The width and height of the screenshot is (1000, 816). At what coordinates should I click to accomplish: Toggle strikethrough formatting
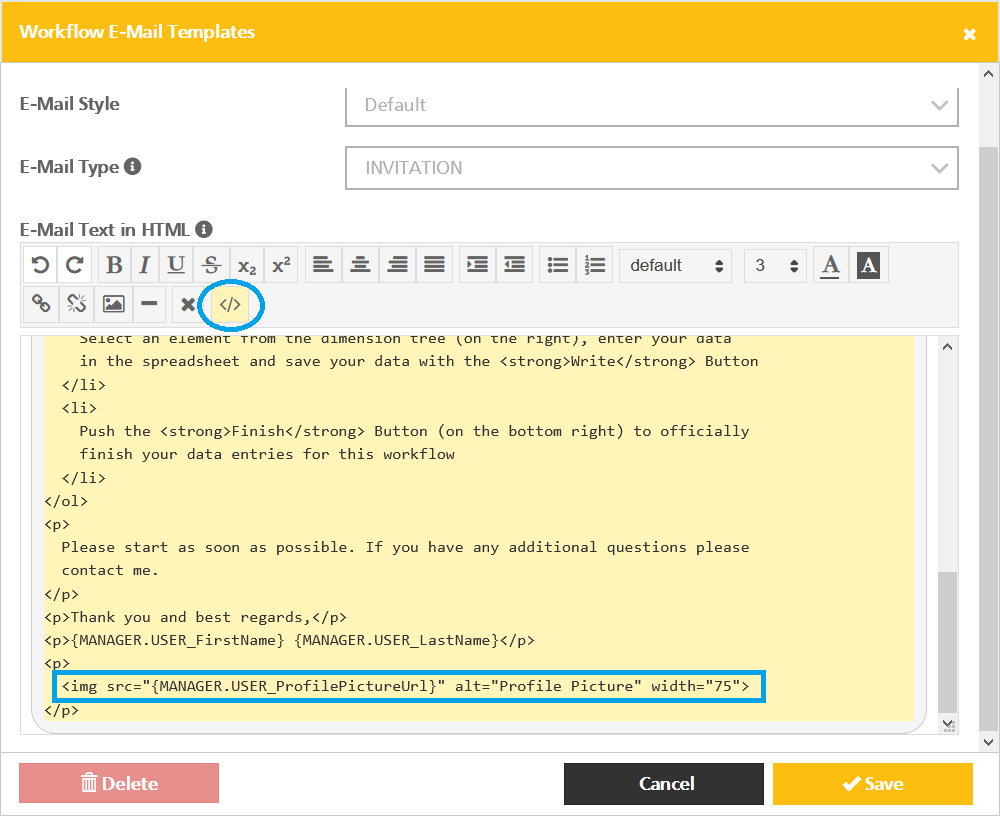pos(211,265)
